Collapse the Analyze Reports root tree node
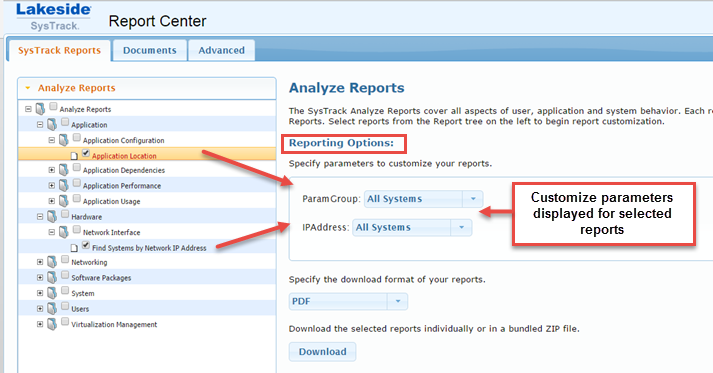This screenshot has height=373, width=713. point(28,109)
